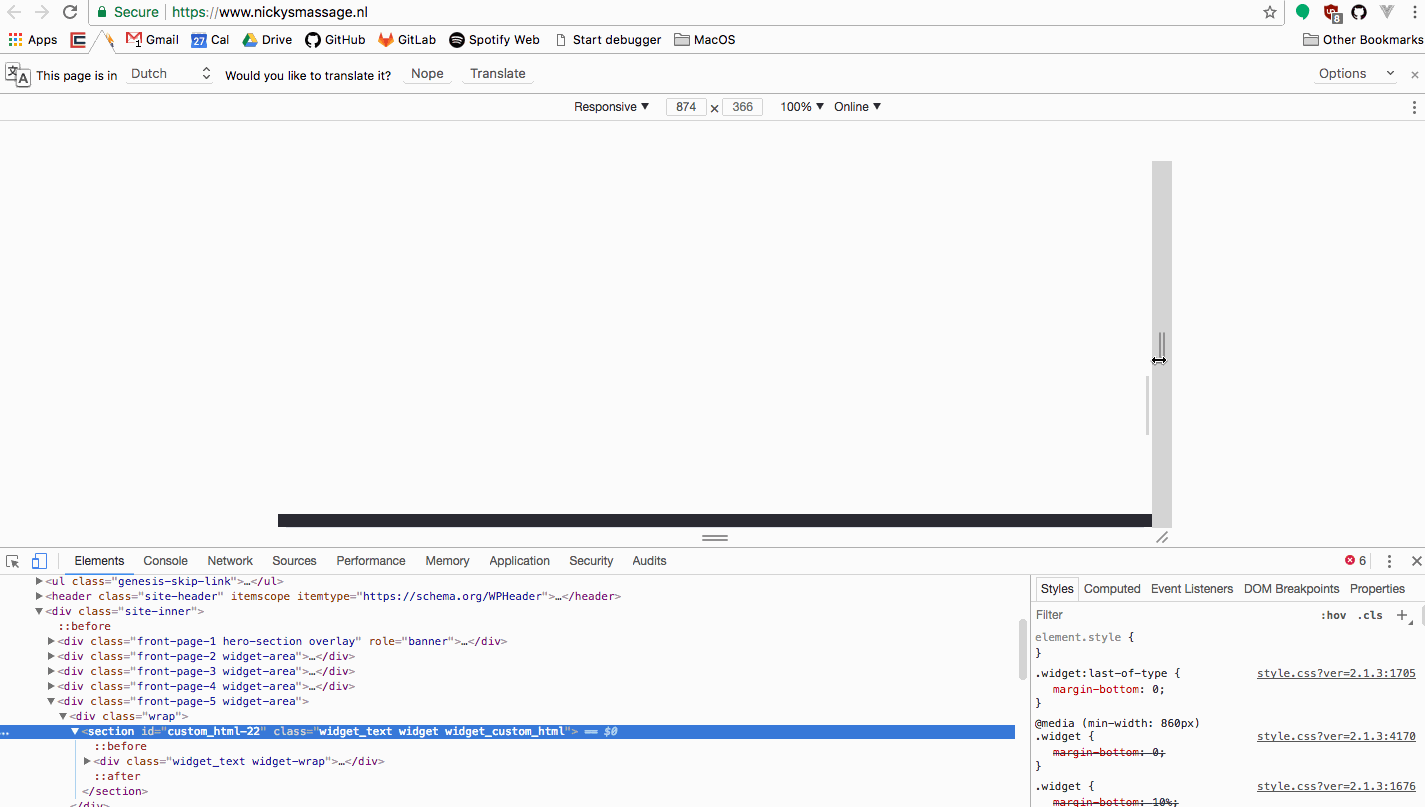The image size is (1425, 807).
Task: Decline translation with the Nope button
Action: pos(427,74)
